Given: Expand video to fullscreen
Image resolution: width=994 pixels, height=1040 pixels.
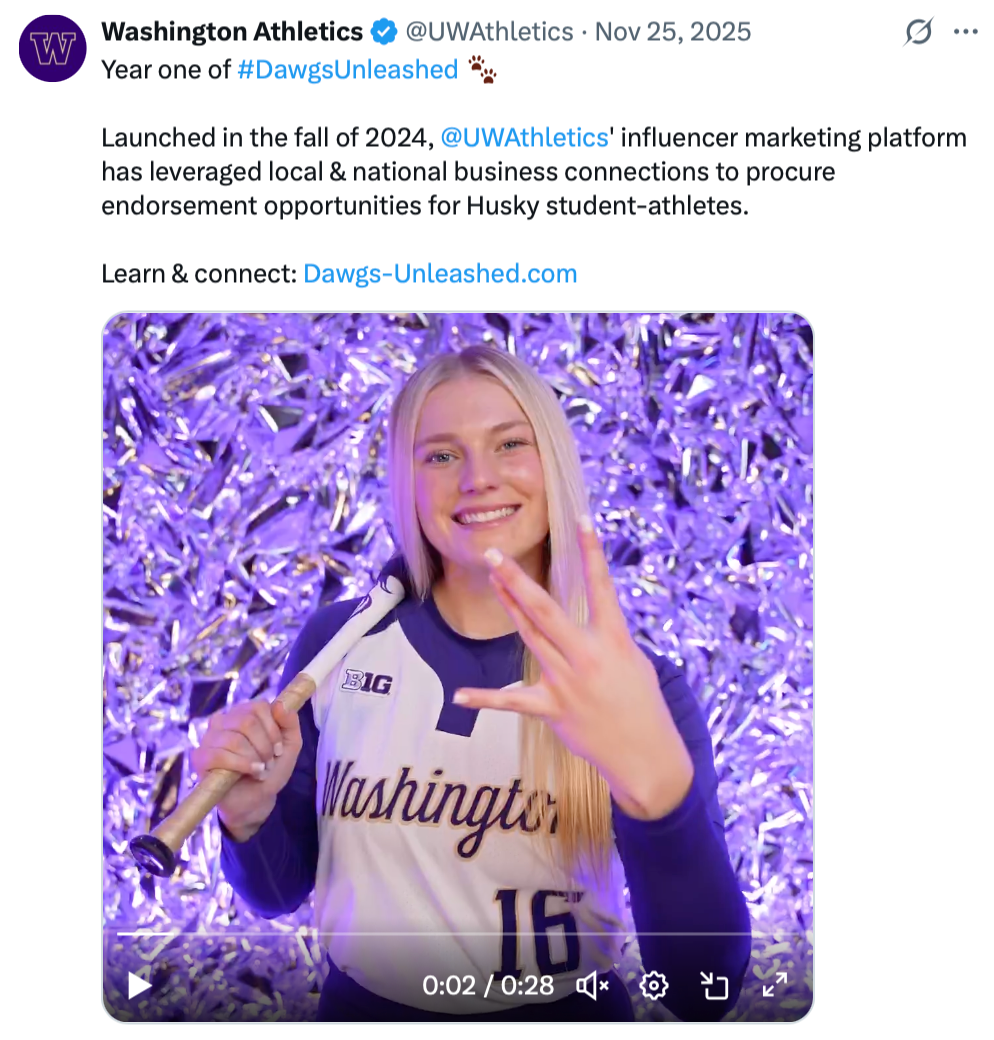Looking at the screenshot, I should 775,986.
